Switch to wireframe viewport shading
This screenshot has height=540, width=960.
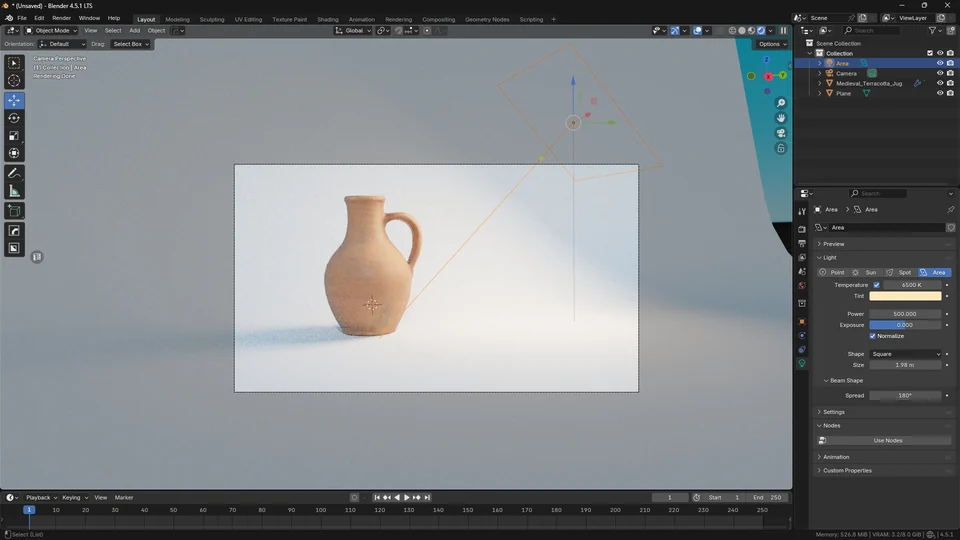click(x=732, y=31)
